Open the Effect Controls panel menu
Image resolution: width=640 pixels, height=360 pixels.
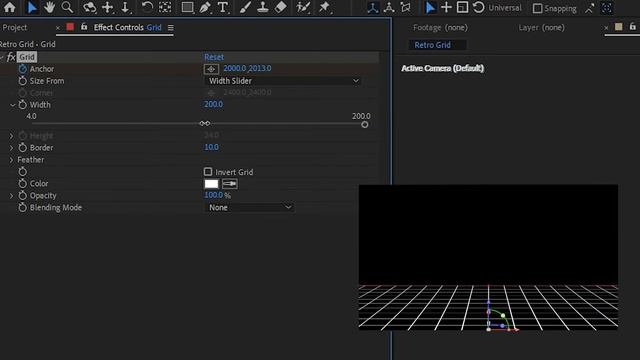(x=171, y=27)
